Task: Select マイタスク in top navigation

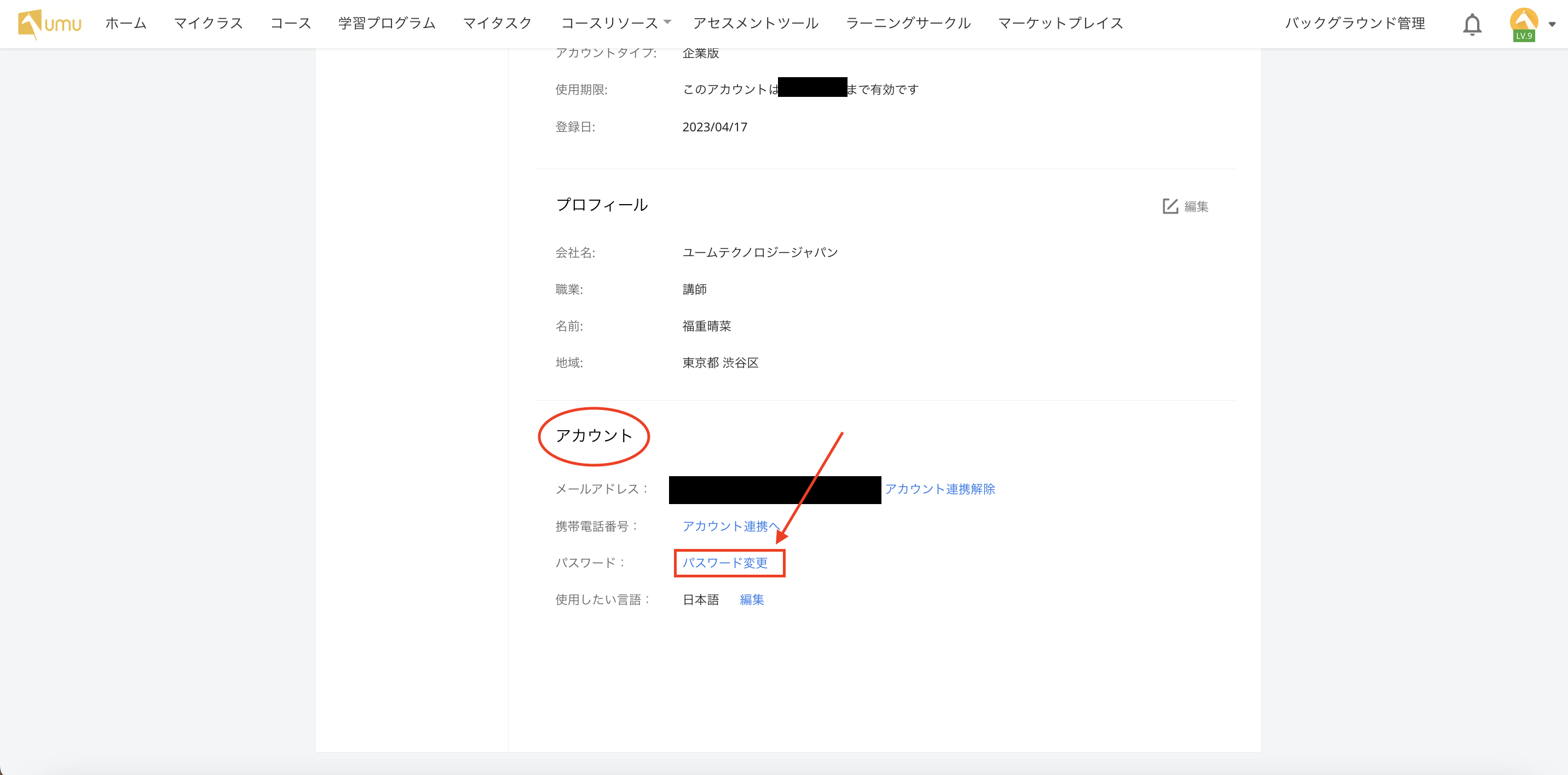Action: (497, 23)
